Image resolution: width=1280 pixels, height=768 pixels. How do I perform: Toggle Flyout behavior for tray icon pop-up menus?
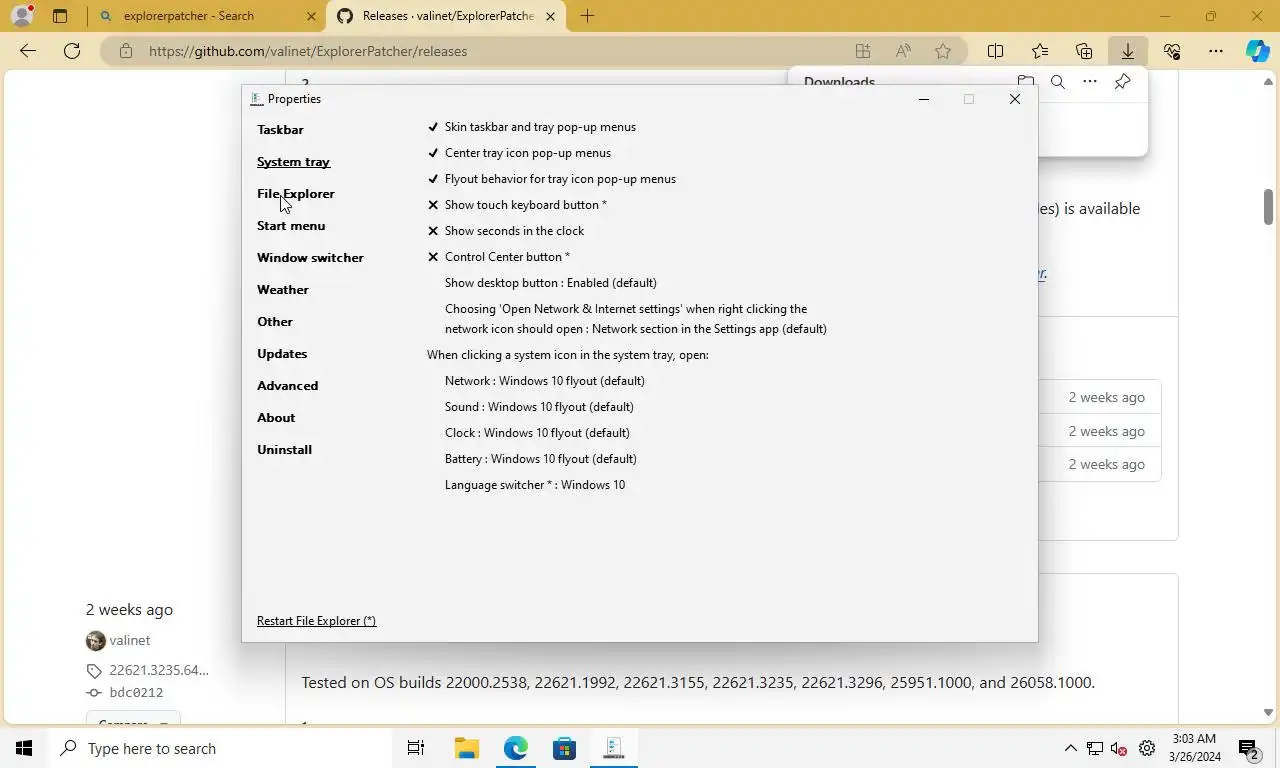(x=551, y=179)
